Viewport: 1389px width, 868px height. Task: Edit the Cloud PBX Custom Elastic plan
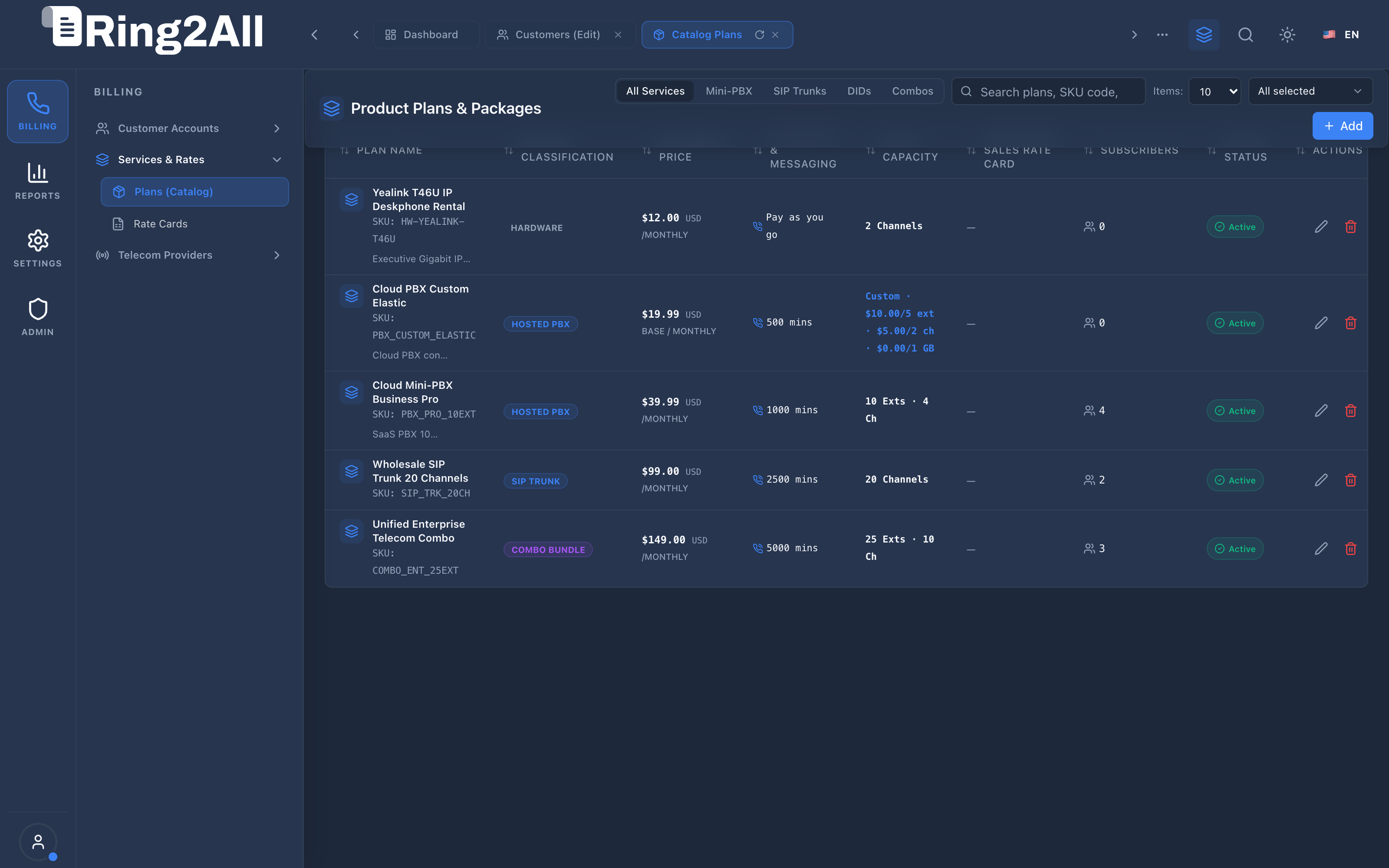point(1321,323)
